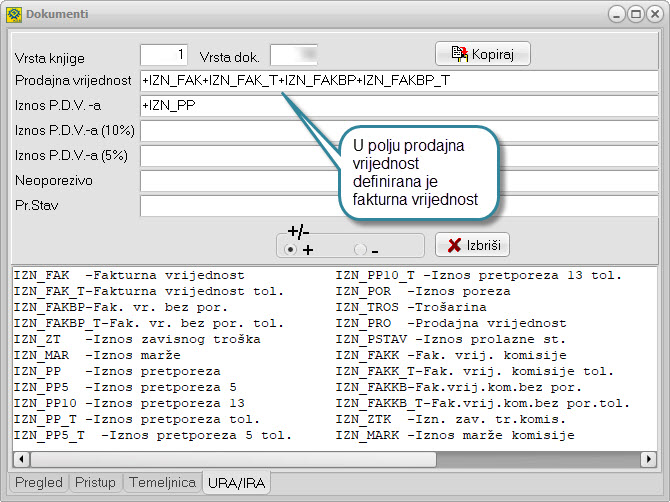Click the right arrow of list scrollbar
Screen dimensions: 670x502
pyautogui.click(x=648, y=459)
